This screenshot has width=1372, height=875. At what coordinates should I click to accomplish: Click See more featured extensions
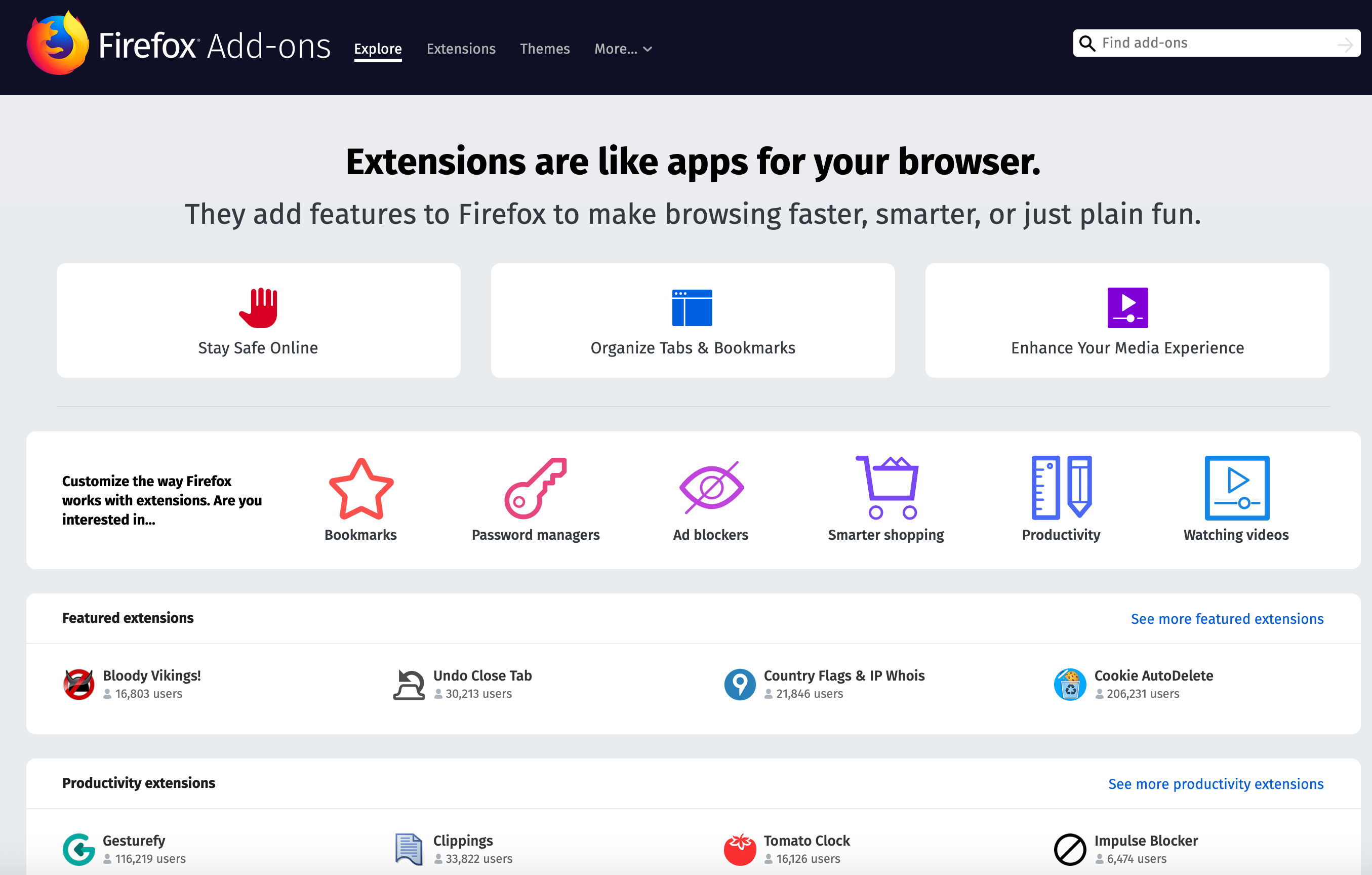[1227, 619]
